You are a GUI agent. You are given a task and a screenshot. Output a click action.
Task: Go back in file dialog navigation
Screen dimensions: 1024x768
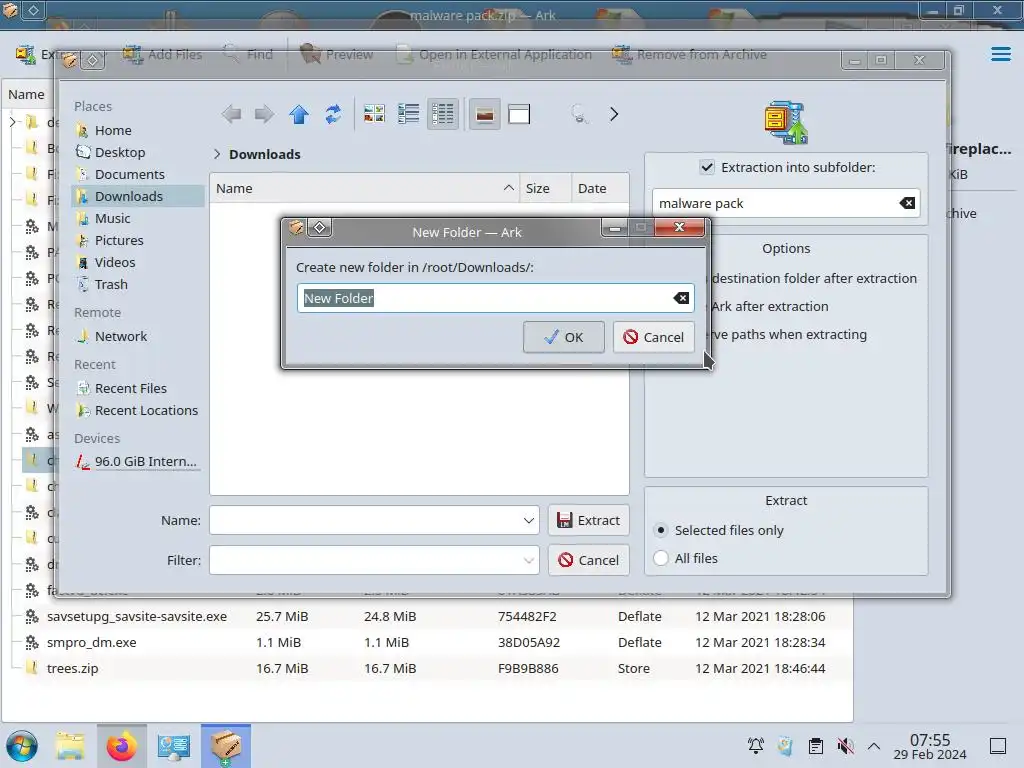point(231,114)
